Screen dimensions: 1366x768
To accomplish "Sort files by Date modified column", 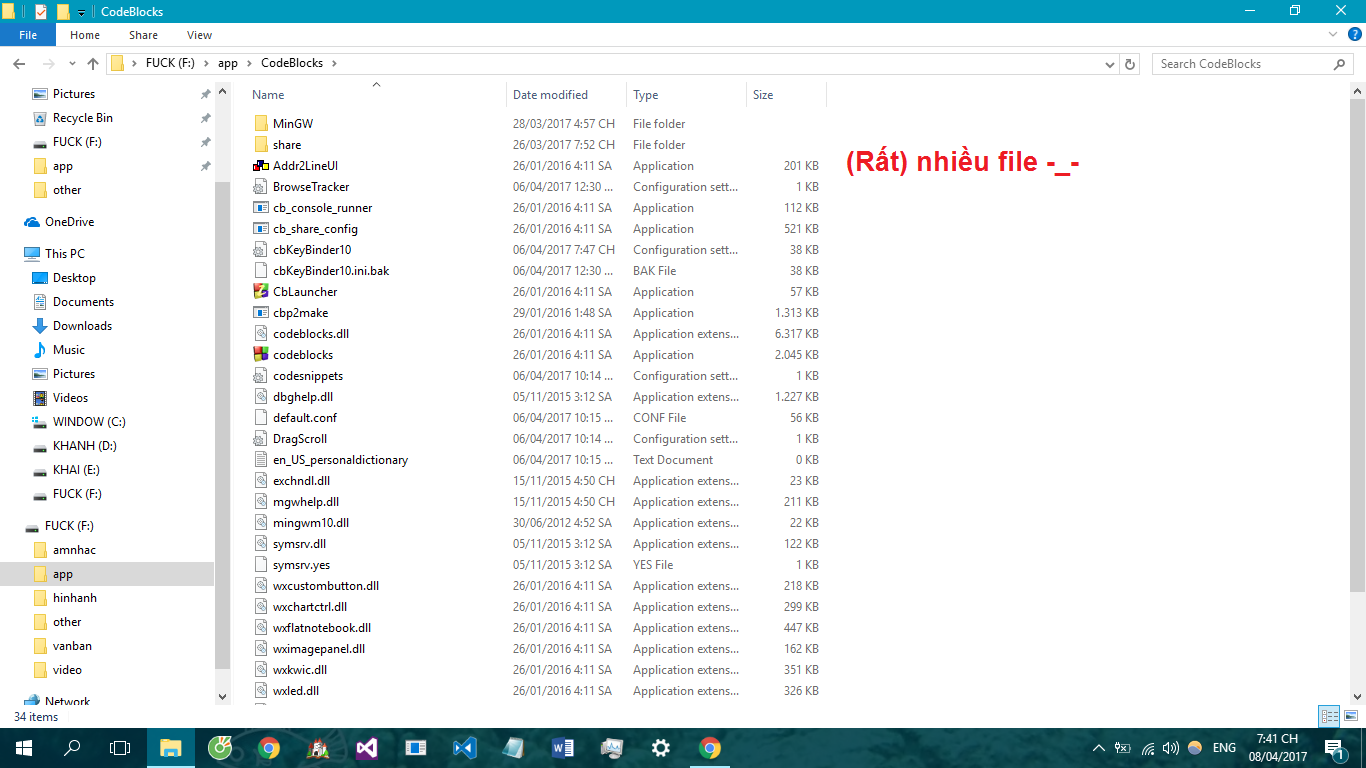I will click(550, 95).
